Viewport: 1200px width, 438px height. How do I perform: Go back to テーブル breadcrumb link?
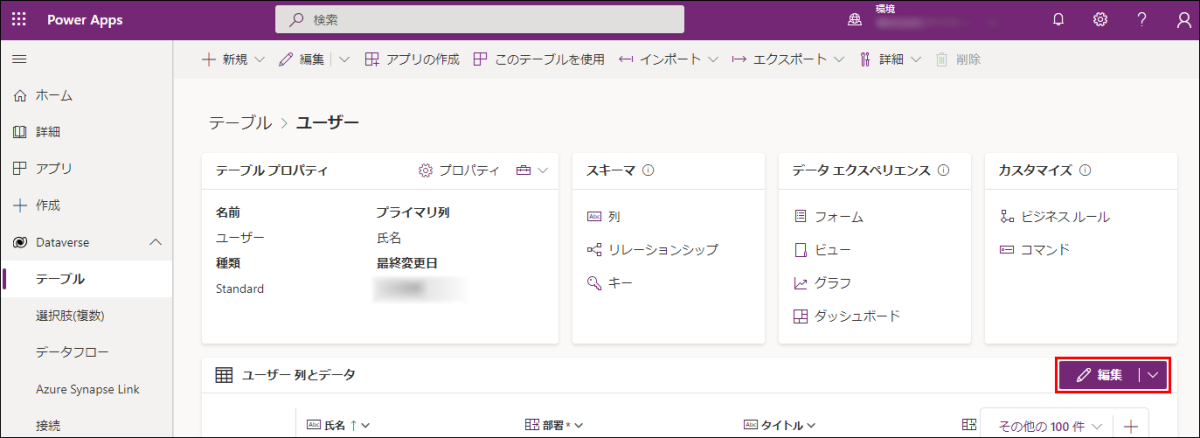(240, 123)
